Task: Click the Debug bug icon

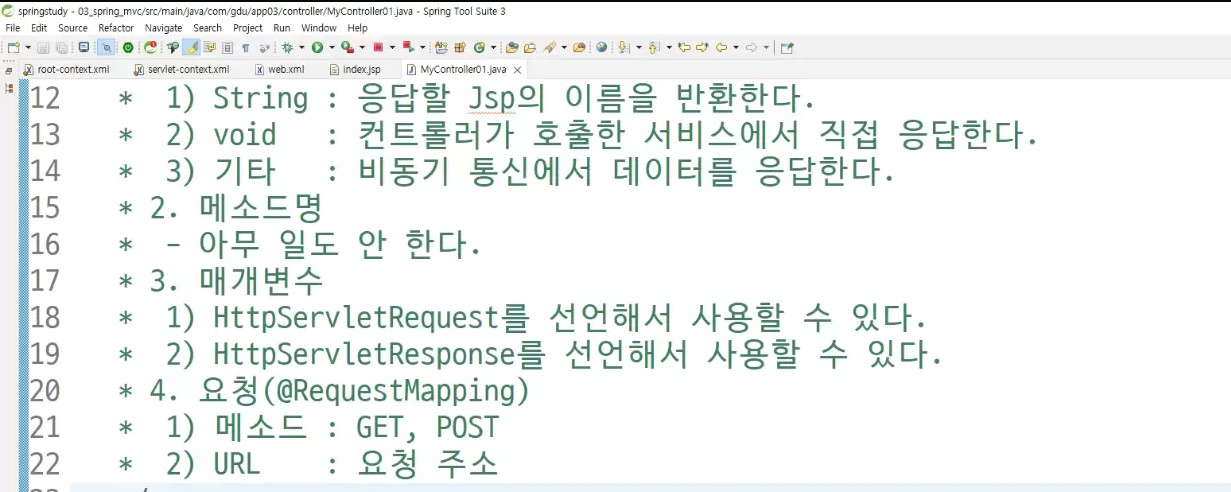Action: click(287, 47)
